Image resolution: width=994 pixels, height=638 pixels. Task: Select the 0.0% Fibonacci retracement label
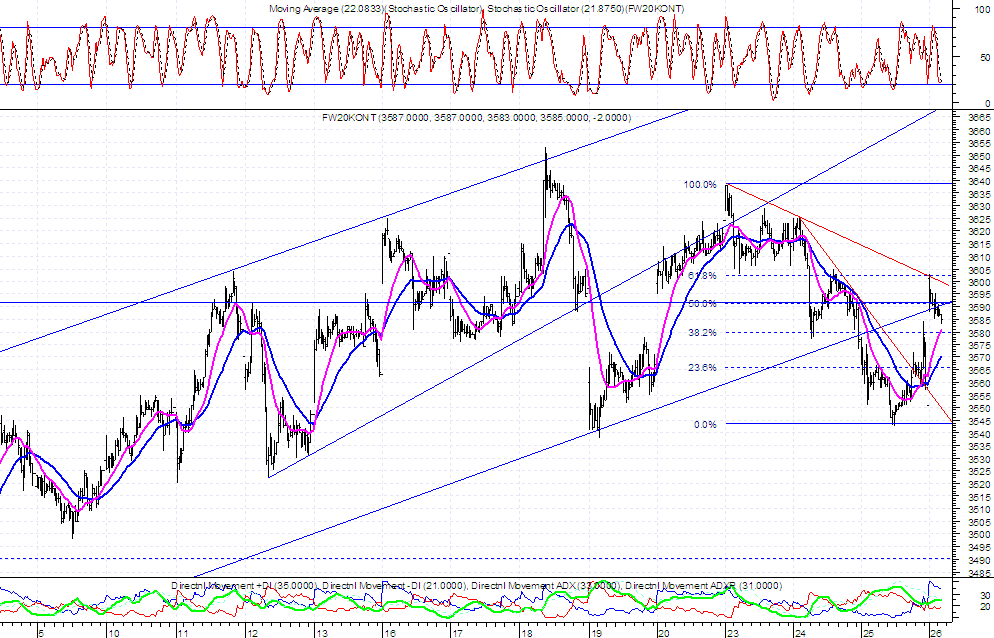tap(705, 424)
